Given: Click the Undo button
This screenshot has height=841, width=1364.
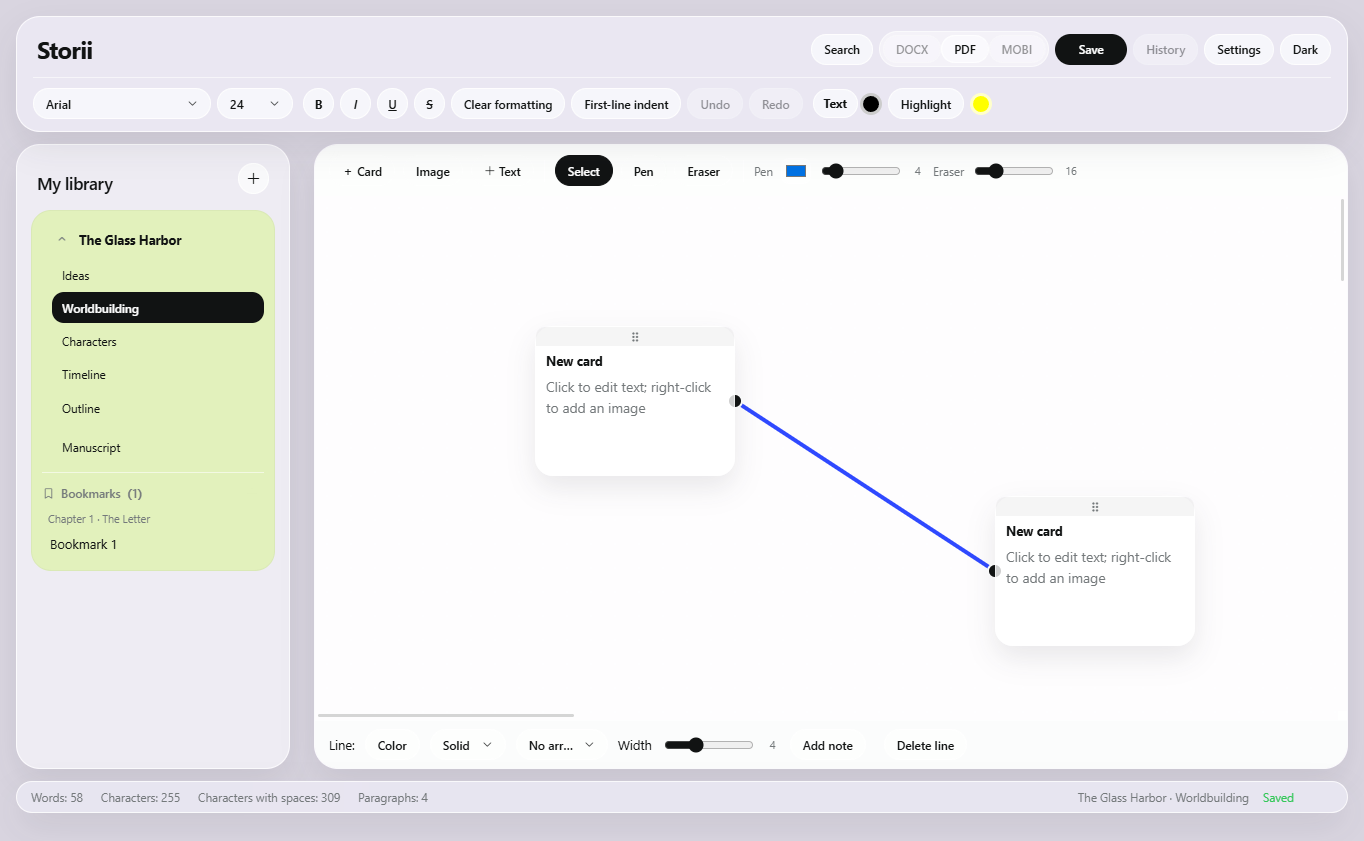Looking at the screenshot, I should [x=715, y=104].
